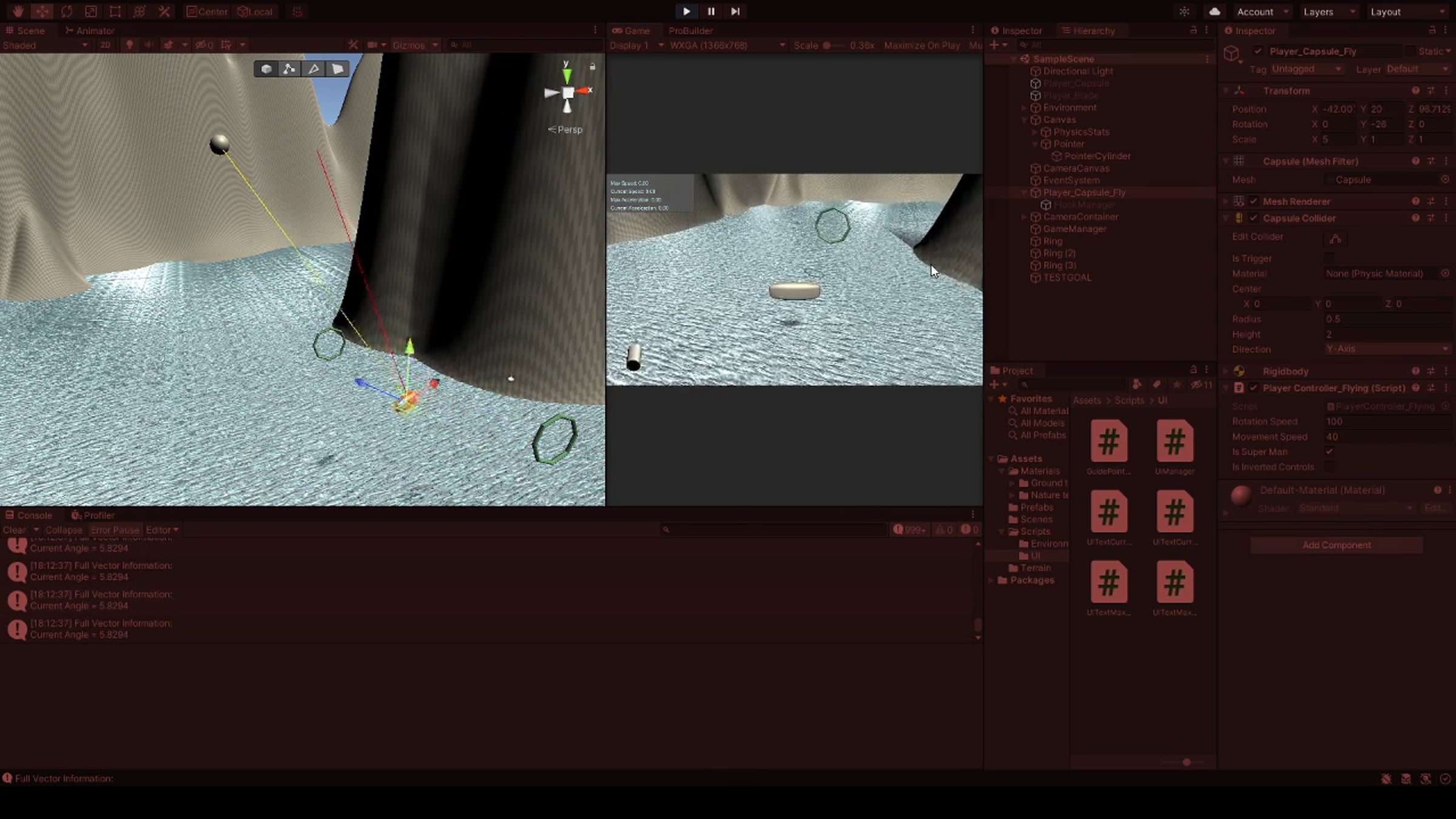Open the custom editor tools icon
Image resolution: width=1456 pixels, height=819 pixels.
[x=164, y=12]
